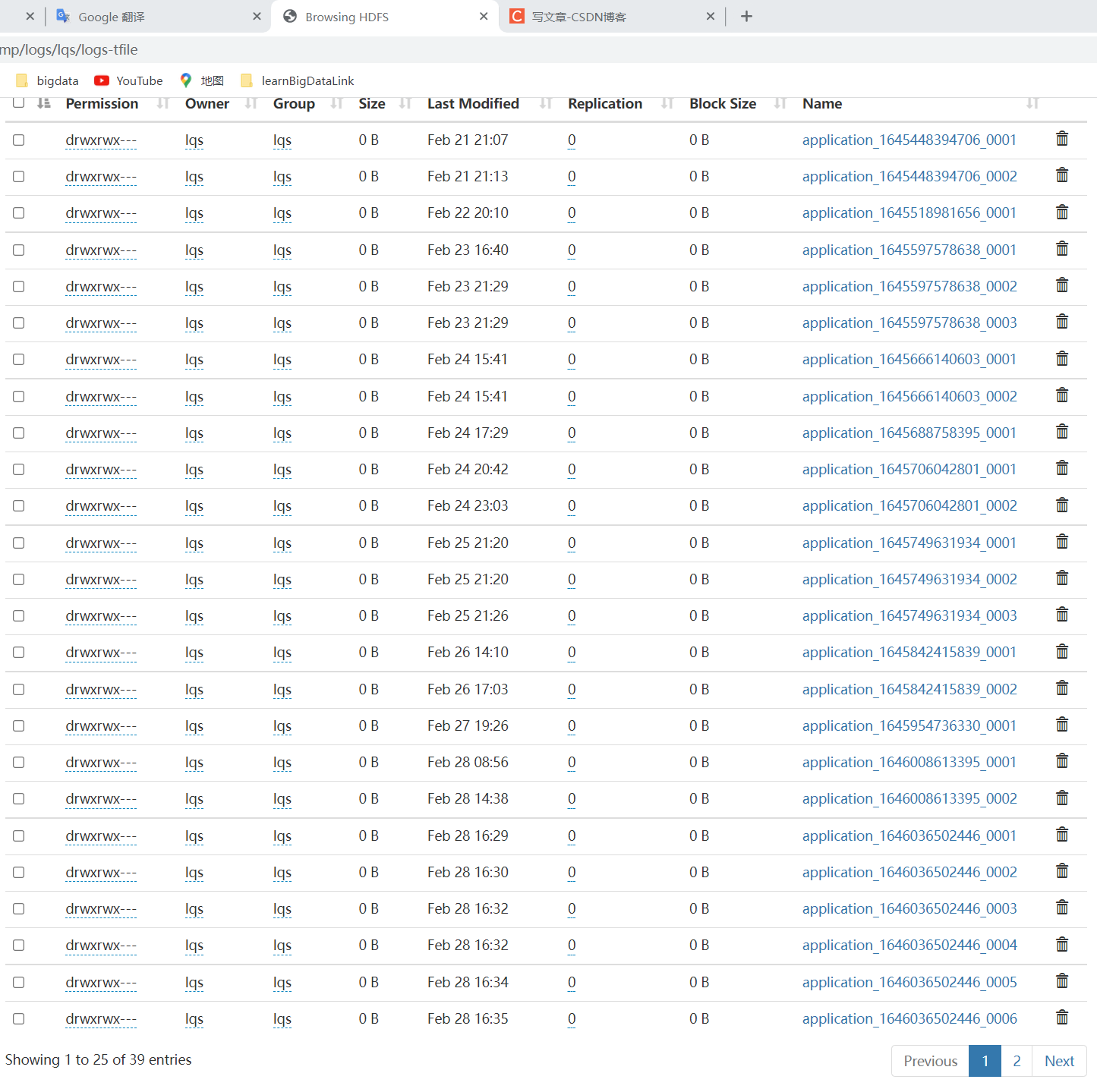The image size is (1097, 1092).
Task: Delete application_1645688758395_0001 using trash icon
Action: [1062, 432]
